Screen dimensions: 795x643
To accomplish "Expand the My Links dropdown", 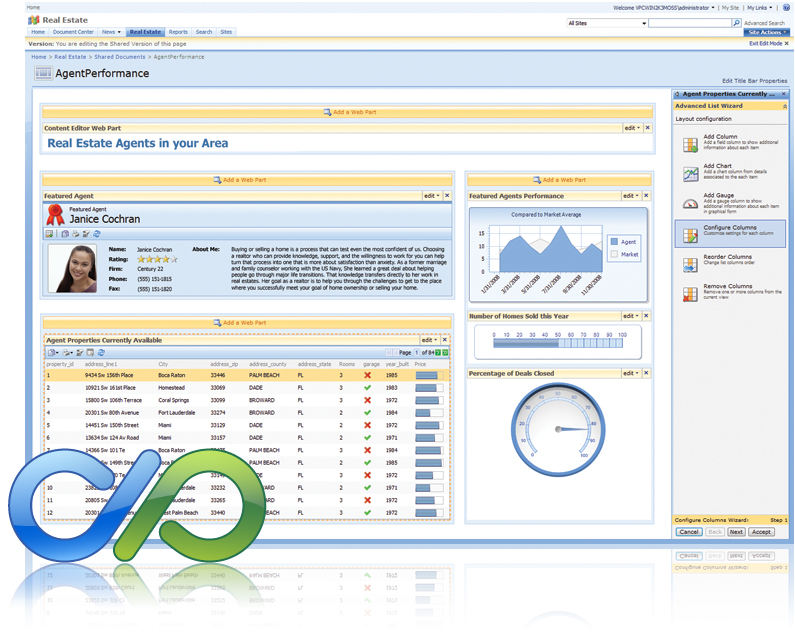I will point(760,8).
